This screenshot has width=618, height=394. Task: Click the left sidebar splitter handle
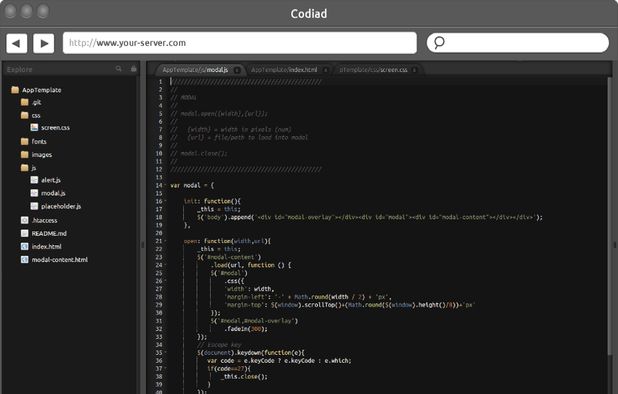point(143,245)
